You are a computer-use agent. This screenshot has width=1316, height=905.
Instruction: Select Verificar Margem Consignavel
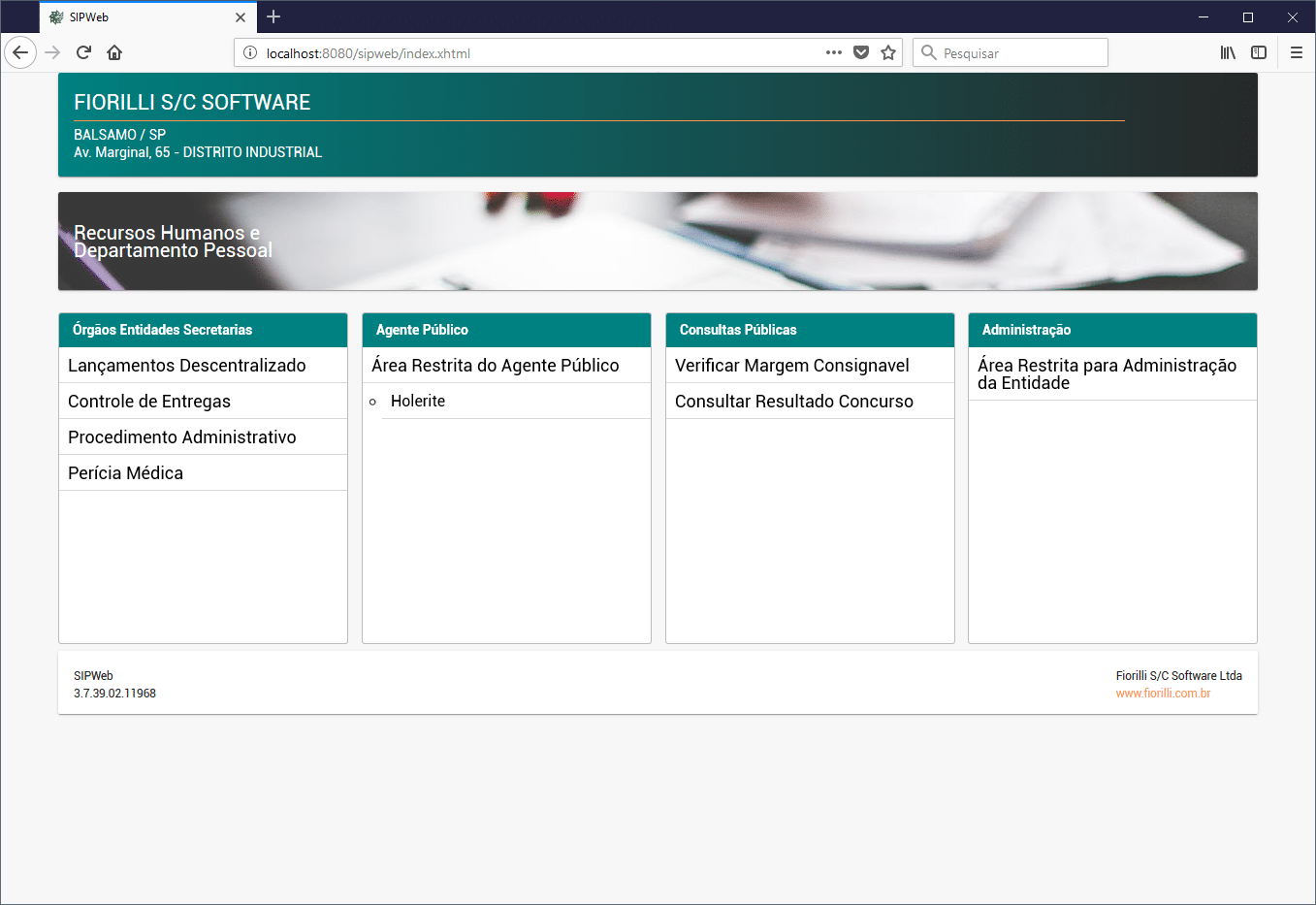click(x=791, y=366)
